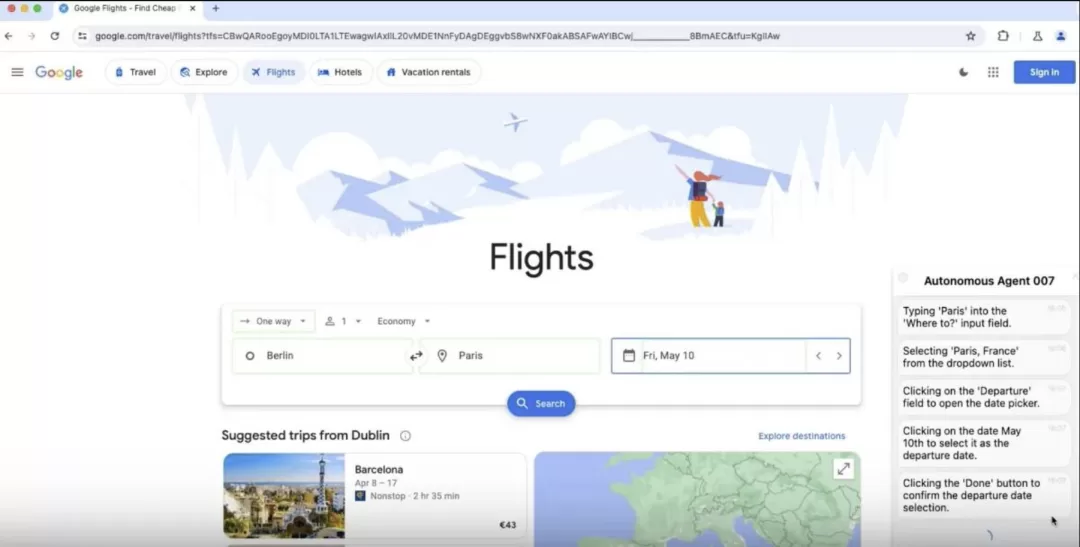Screen dimensions: 1080x547
Task: Select the Flights tab
Action: coord(273,72)
